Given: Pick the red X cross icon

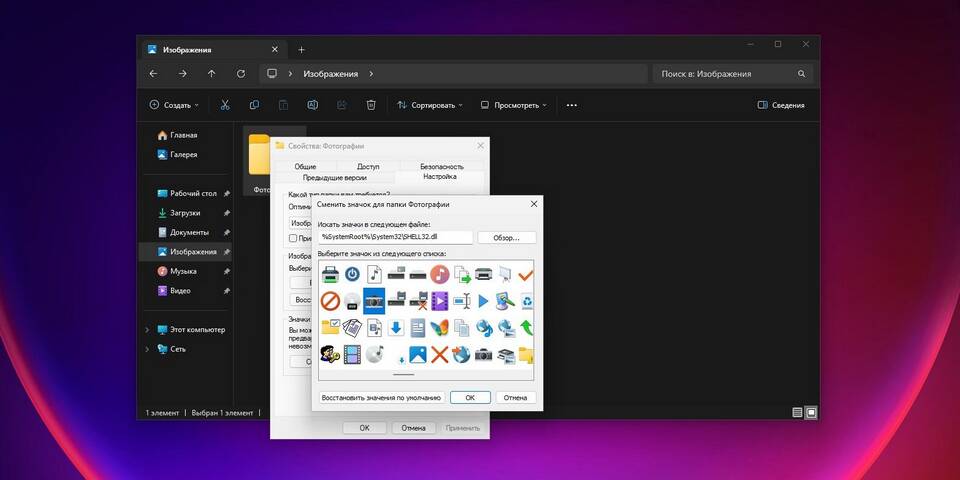Looking at the screenshot, I should [x=439, y=354].
